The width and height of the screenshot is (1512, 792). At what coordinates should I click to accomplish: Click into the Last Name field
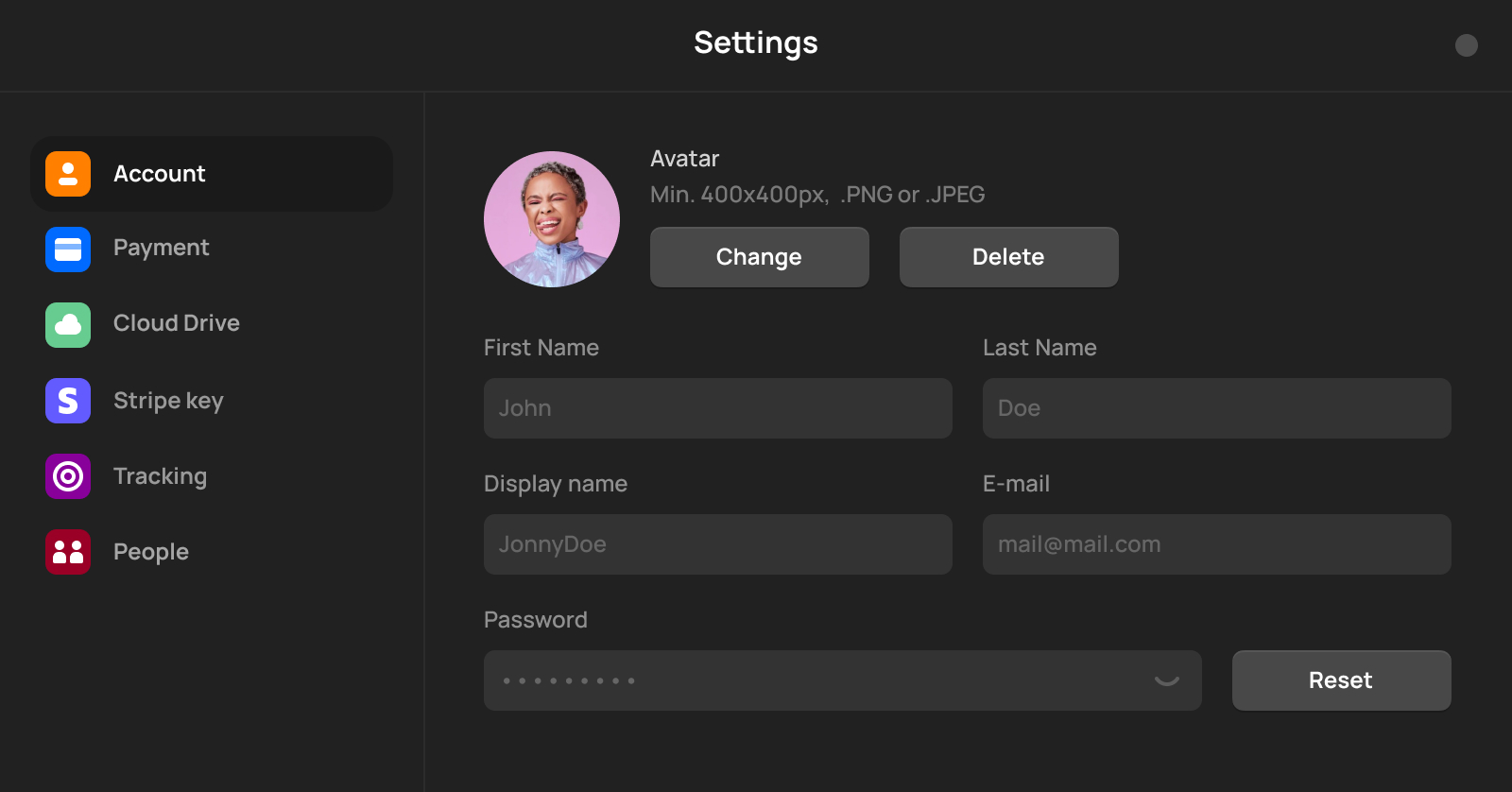pyautogui.click(x=1216, y=408)
